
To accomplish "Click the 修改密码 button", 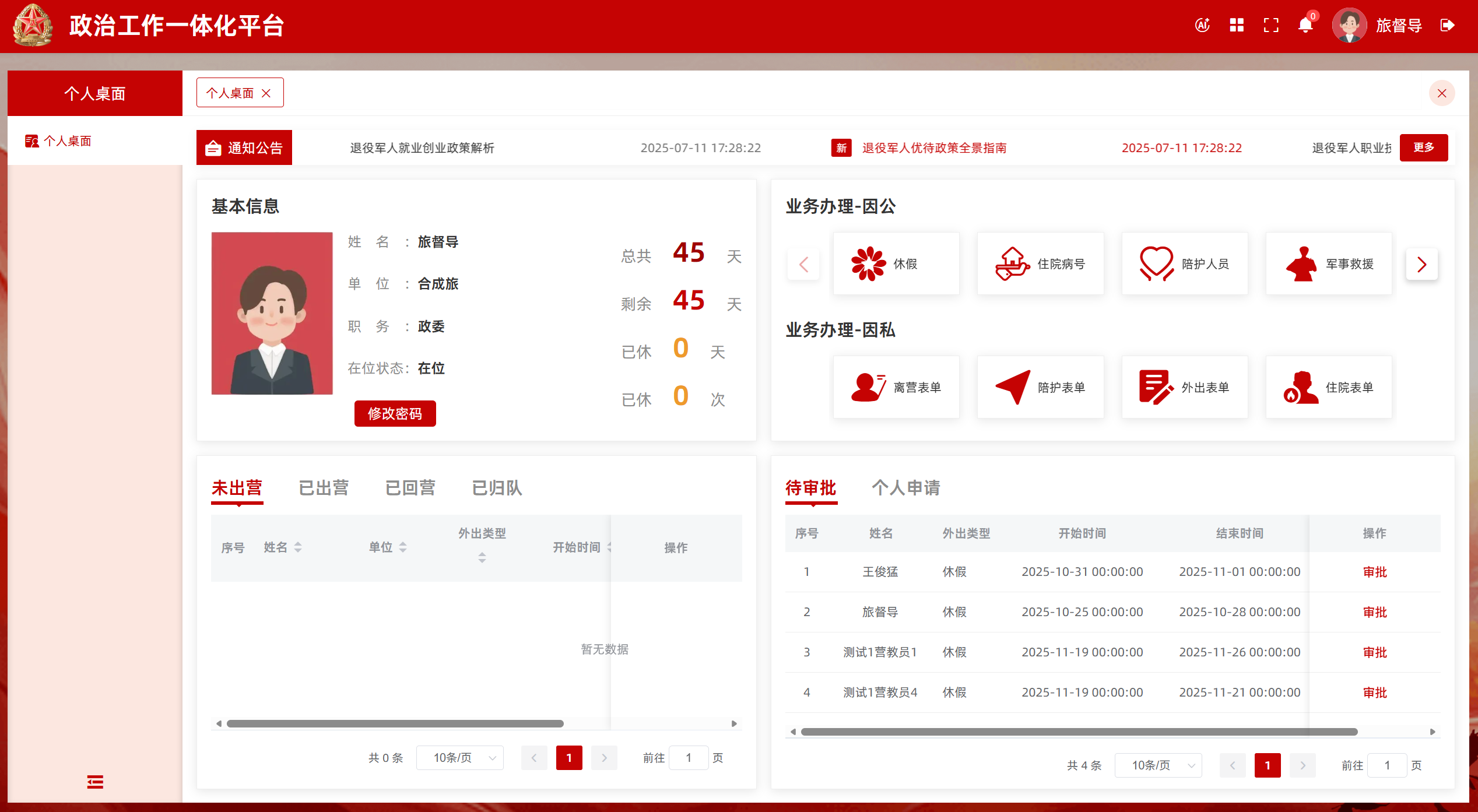I will coord(395,414).
